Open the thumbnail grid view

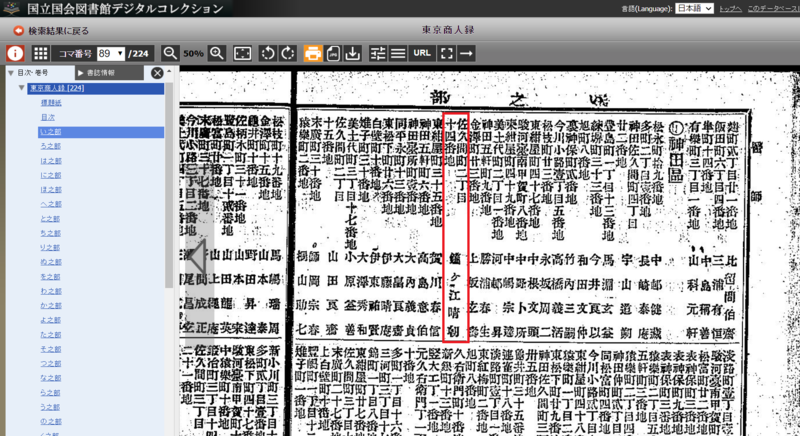40,53
